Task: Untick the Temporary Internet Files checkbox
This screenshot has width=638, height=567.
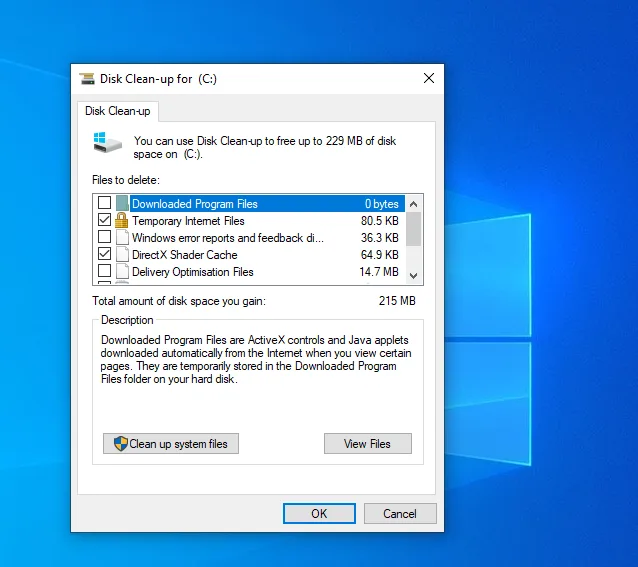Action: [x=104, y=221]
